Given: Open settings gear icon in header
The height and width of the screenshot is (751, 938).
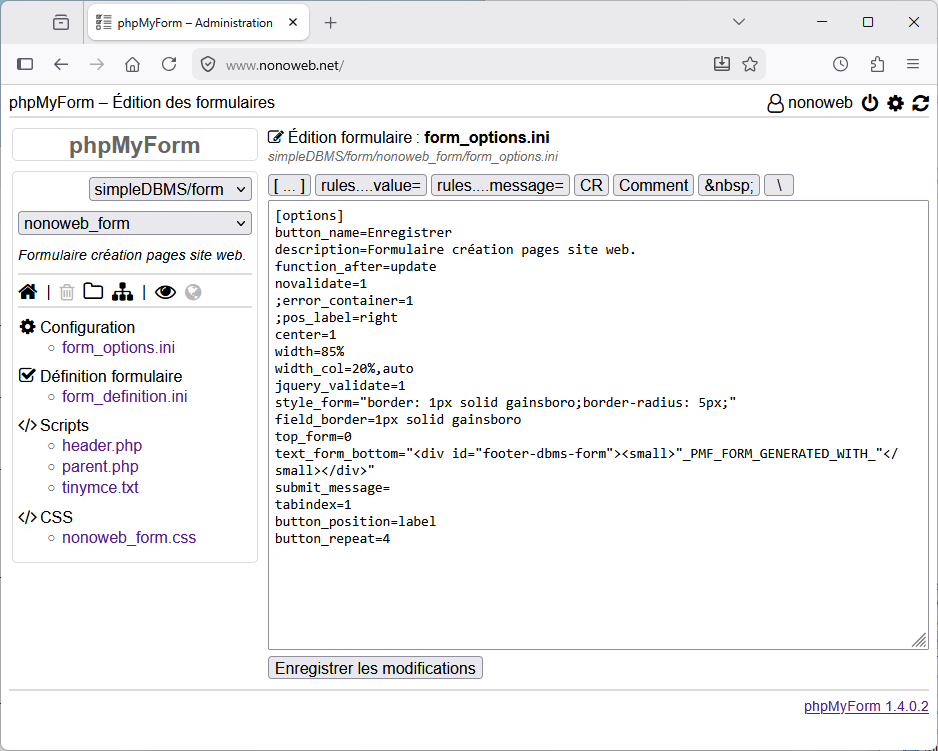Looking at the screenshot, I should coord(895,103).
